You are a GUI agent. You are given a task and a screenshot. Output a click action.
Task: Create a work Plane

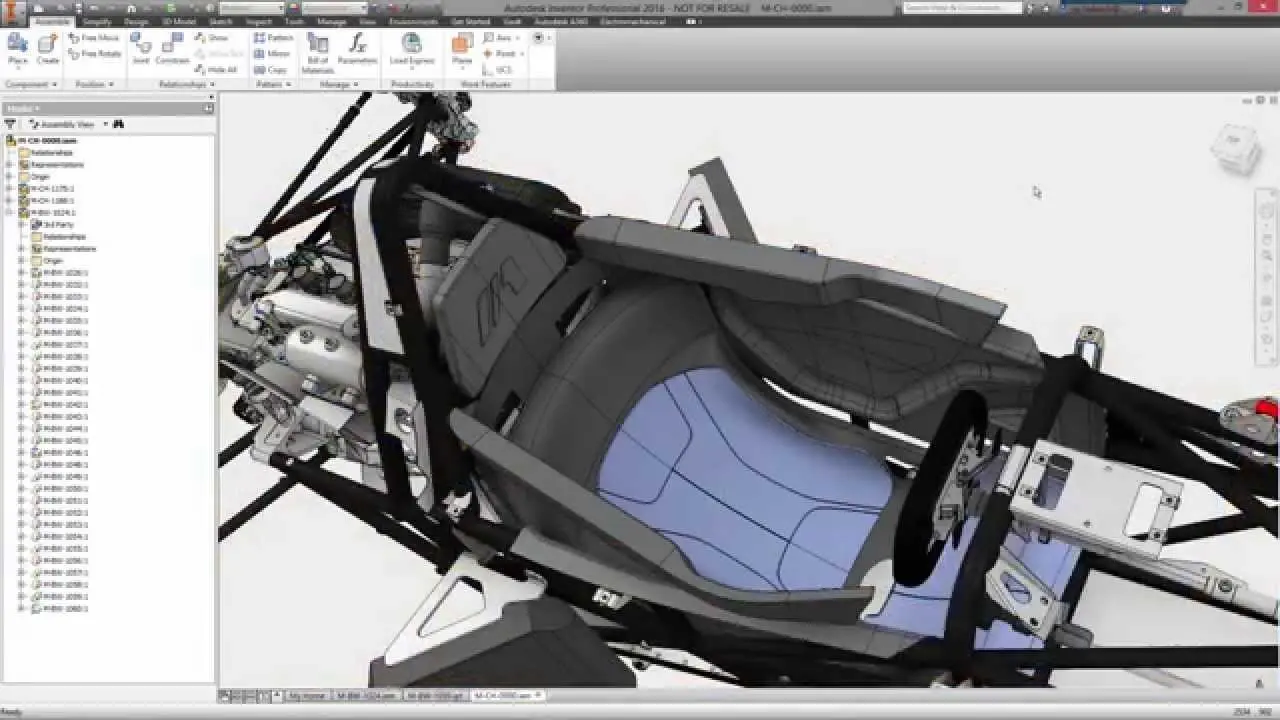click(x=461, y=48)
